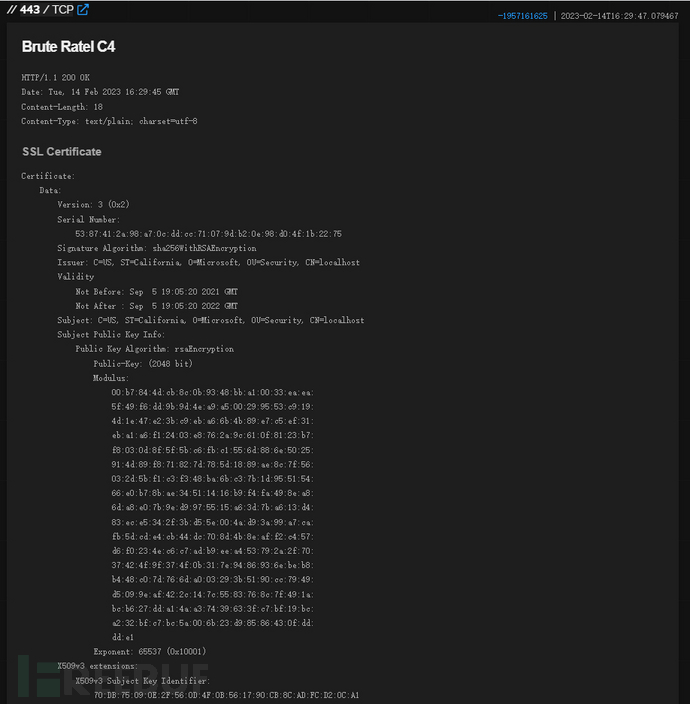Viewport: 690px width, 704px height.
Task: Click the Not After validity date
Action: point(157,306)
